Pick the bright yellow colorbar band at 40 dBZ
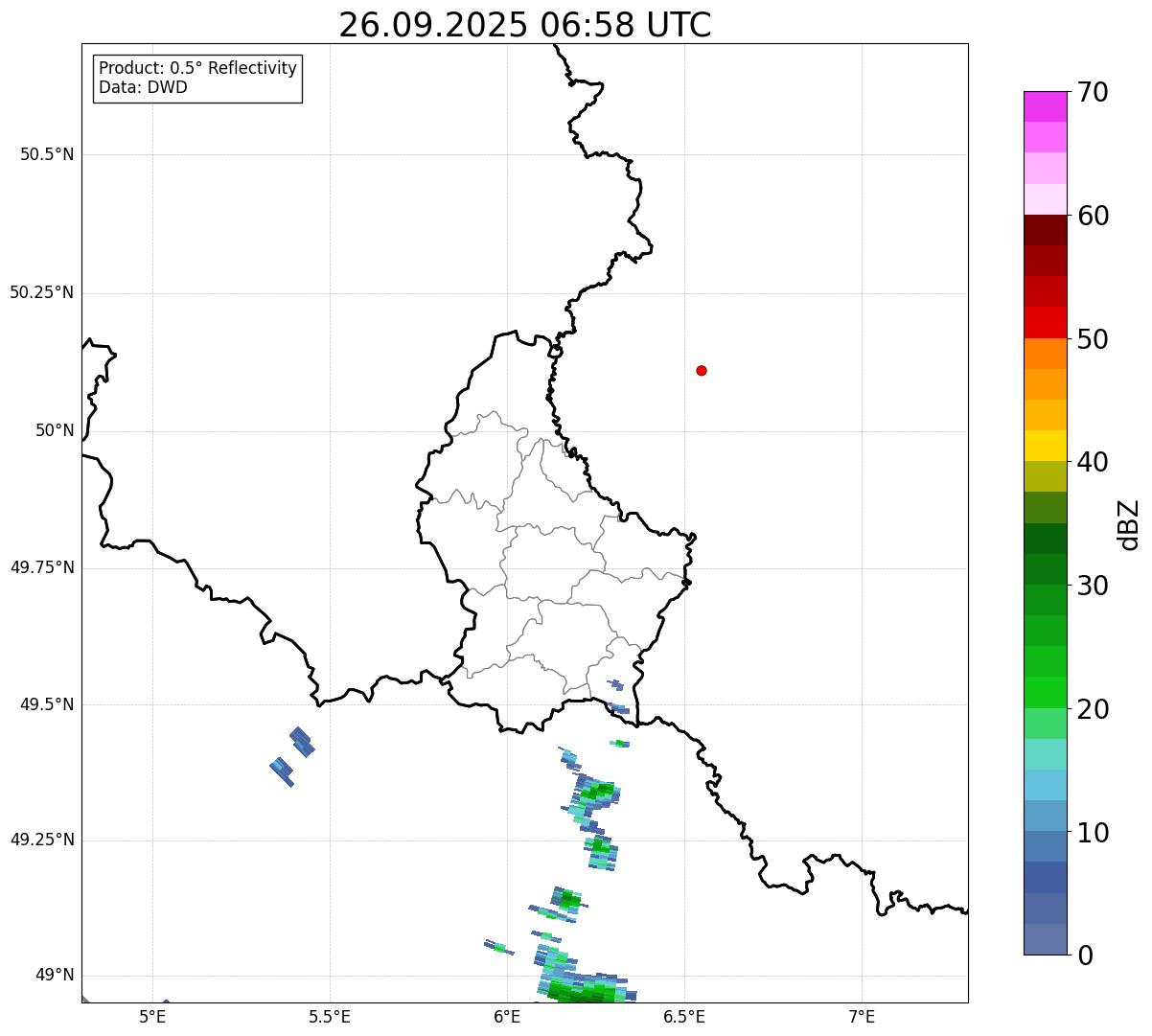Image resolution: width=1152 pixels, height=1036 pixels. (1045, 446)
